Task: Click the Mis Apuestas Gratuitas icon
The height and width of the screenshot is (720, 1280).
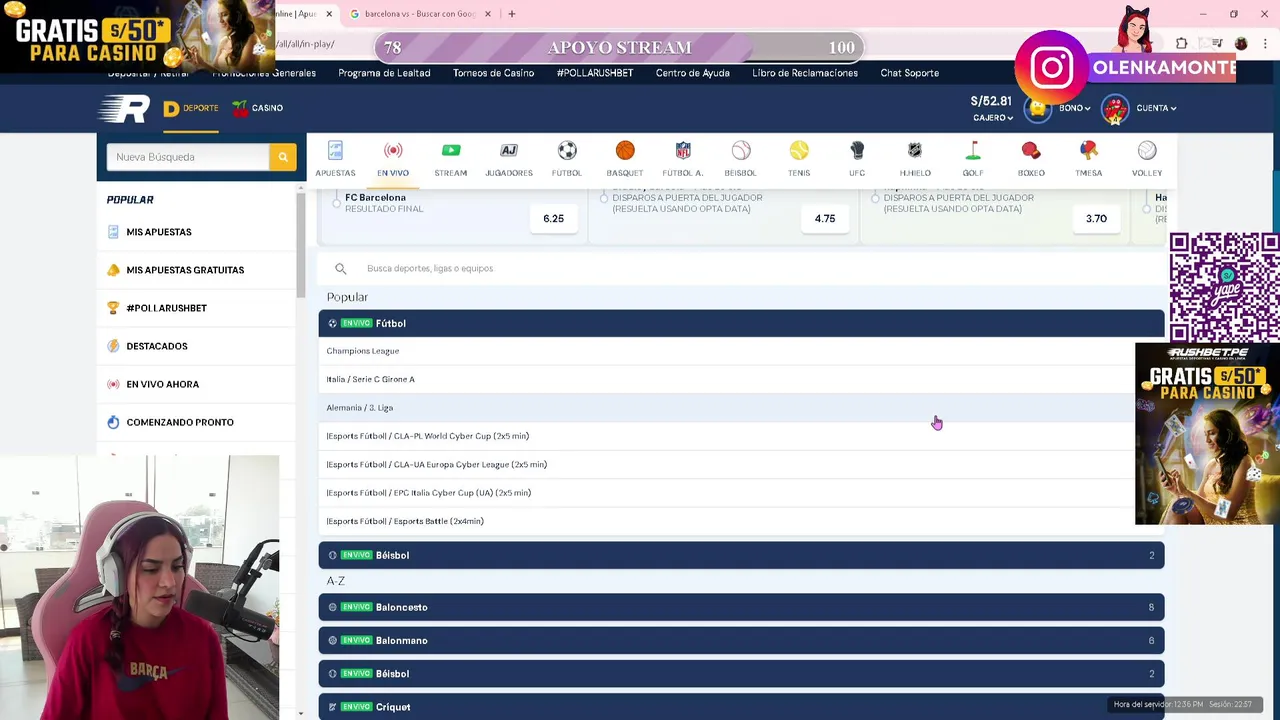Action: point(113,270)
